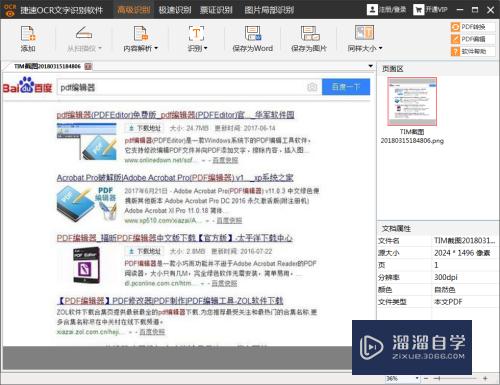Open the PDF转换 button
The image size is (500, 385).
pyautogui.click(x=473, y=27)
